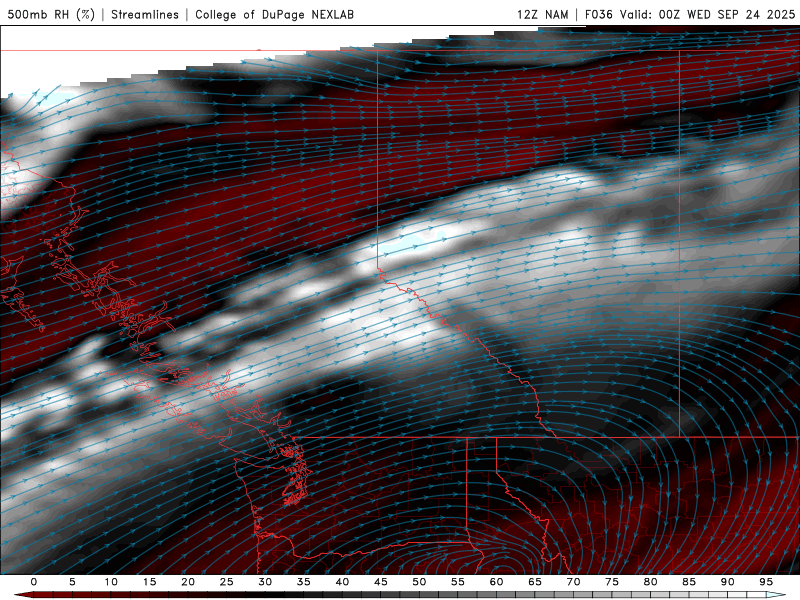Click the 35 label on the color bar
Viewport: 800px width, 600px height.
point(304,582)
